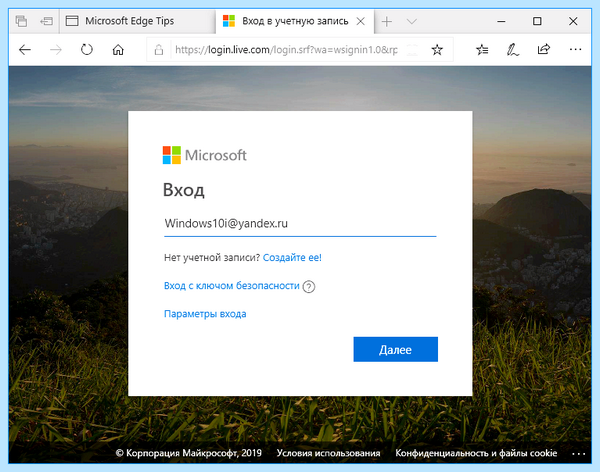This screenshot has height=472, width=600.
Task: Click the Вход heading text
Action: point(184,190)
